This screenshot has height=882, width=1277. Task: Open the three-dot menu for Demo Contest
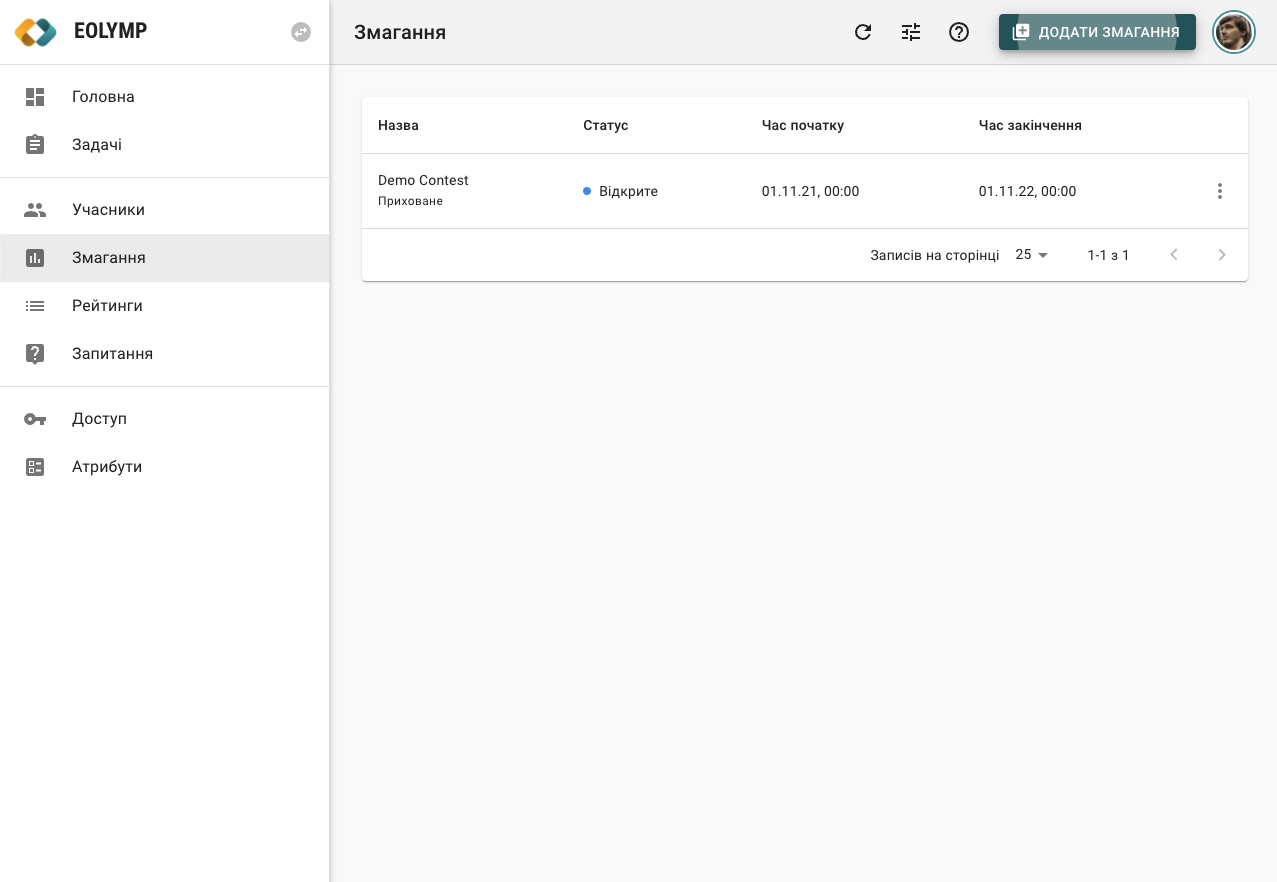tap(1219, 191)
